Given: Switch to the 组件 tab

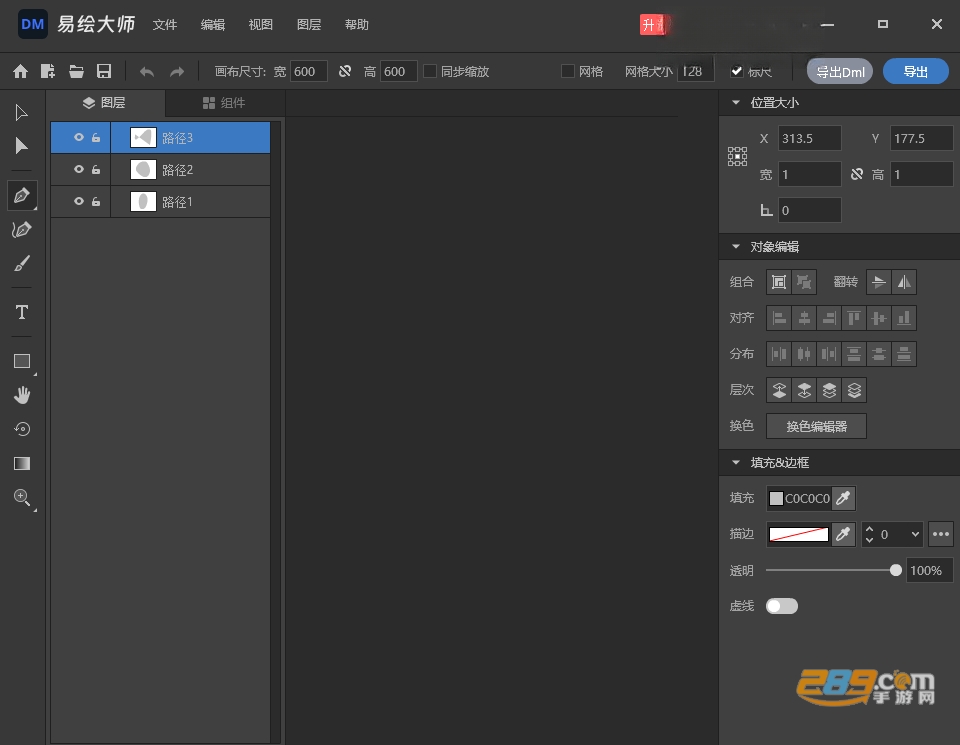Looking at the screenshot, I should click(224, 103).
